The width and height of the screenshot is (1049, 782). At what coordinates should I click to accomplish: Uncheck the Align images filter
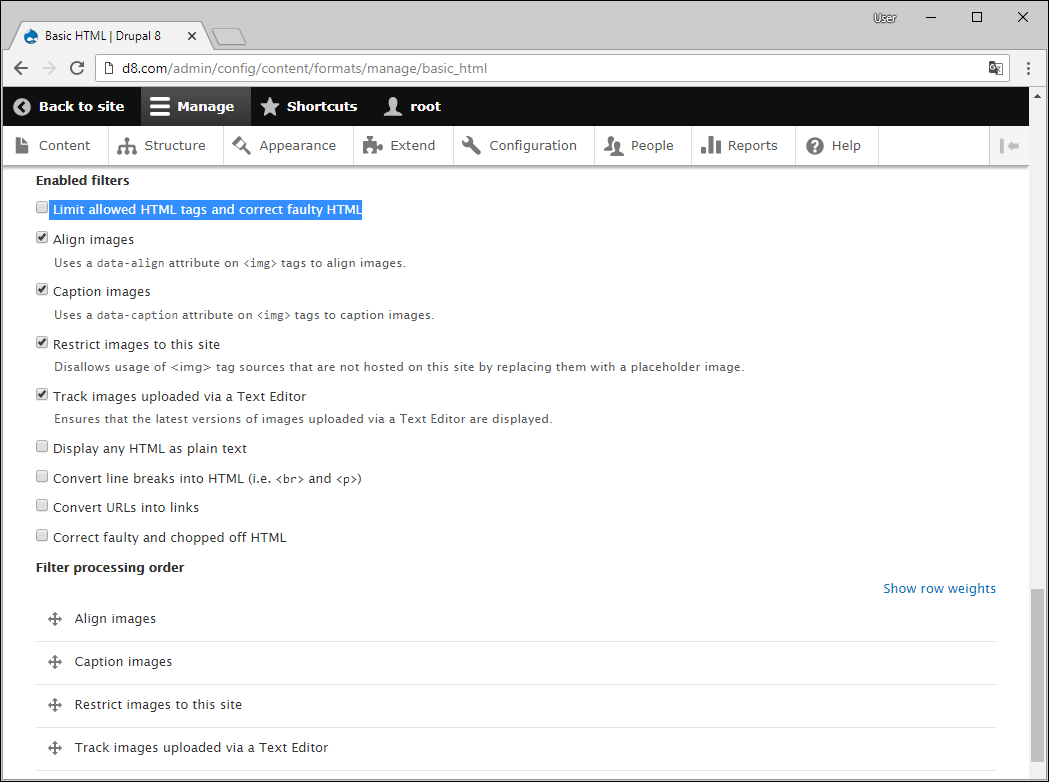pos(42,238)
